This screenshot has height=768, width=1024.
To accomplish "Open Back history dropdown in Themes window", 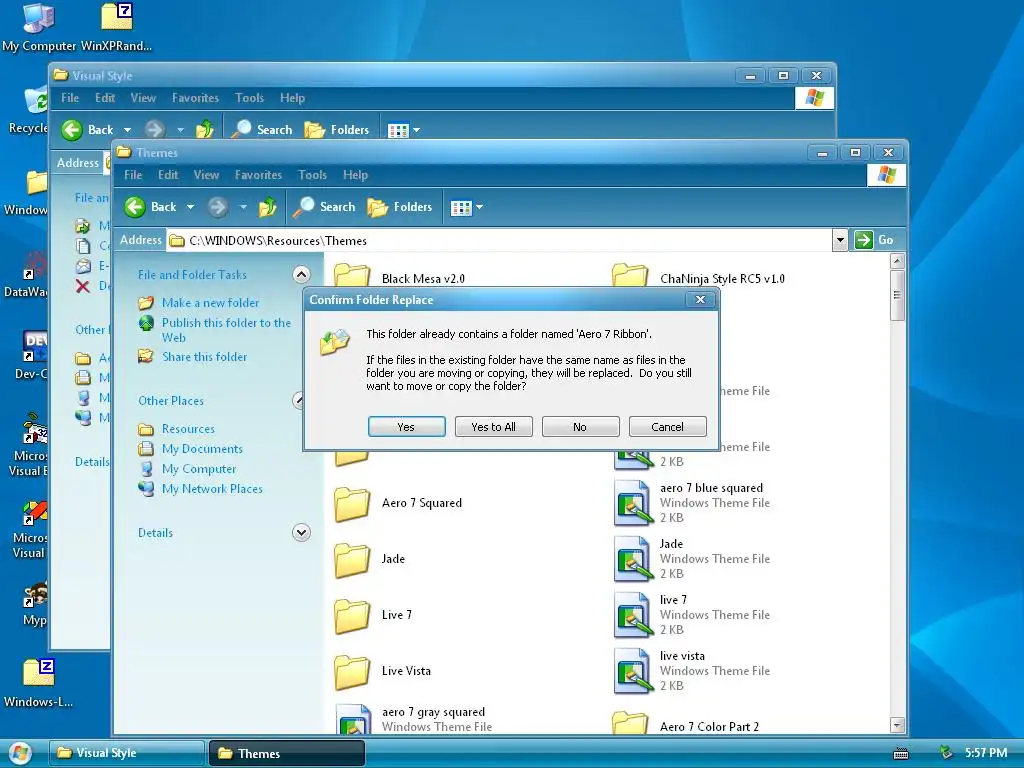I will point(190,207).
